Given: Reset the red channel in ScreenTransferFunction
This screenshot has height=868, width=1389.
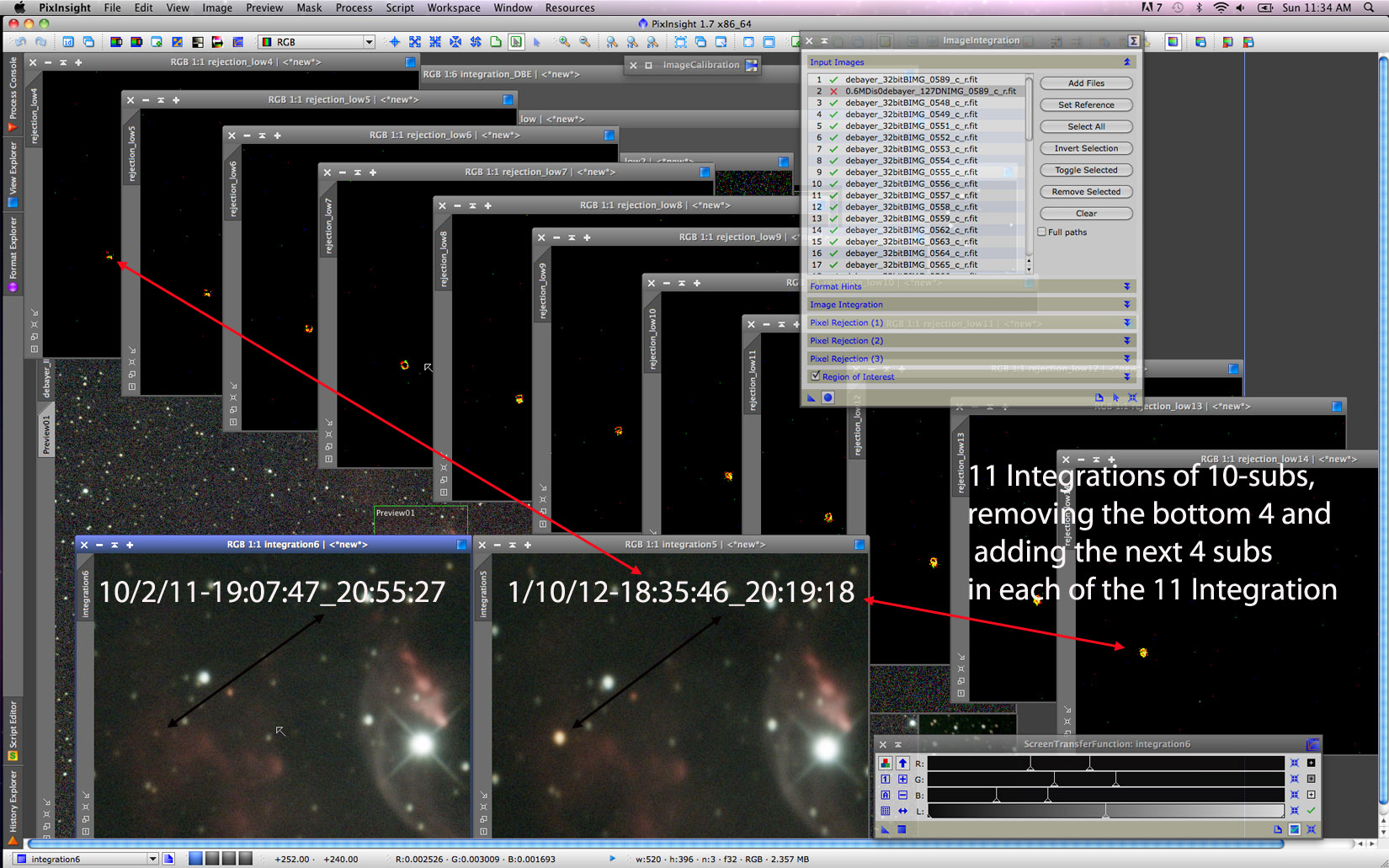Looking at the screenshot, I should [1295, 763].
